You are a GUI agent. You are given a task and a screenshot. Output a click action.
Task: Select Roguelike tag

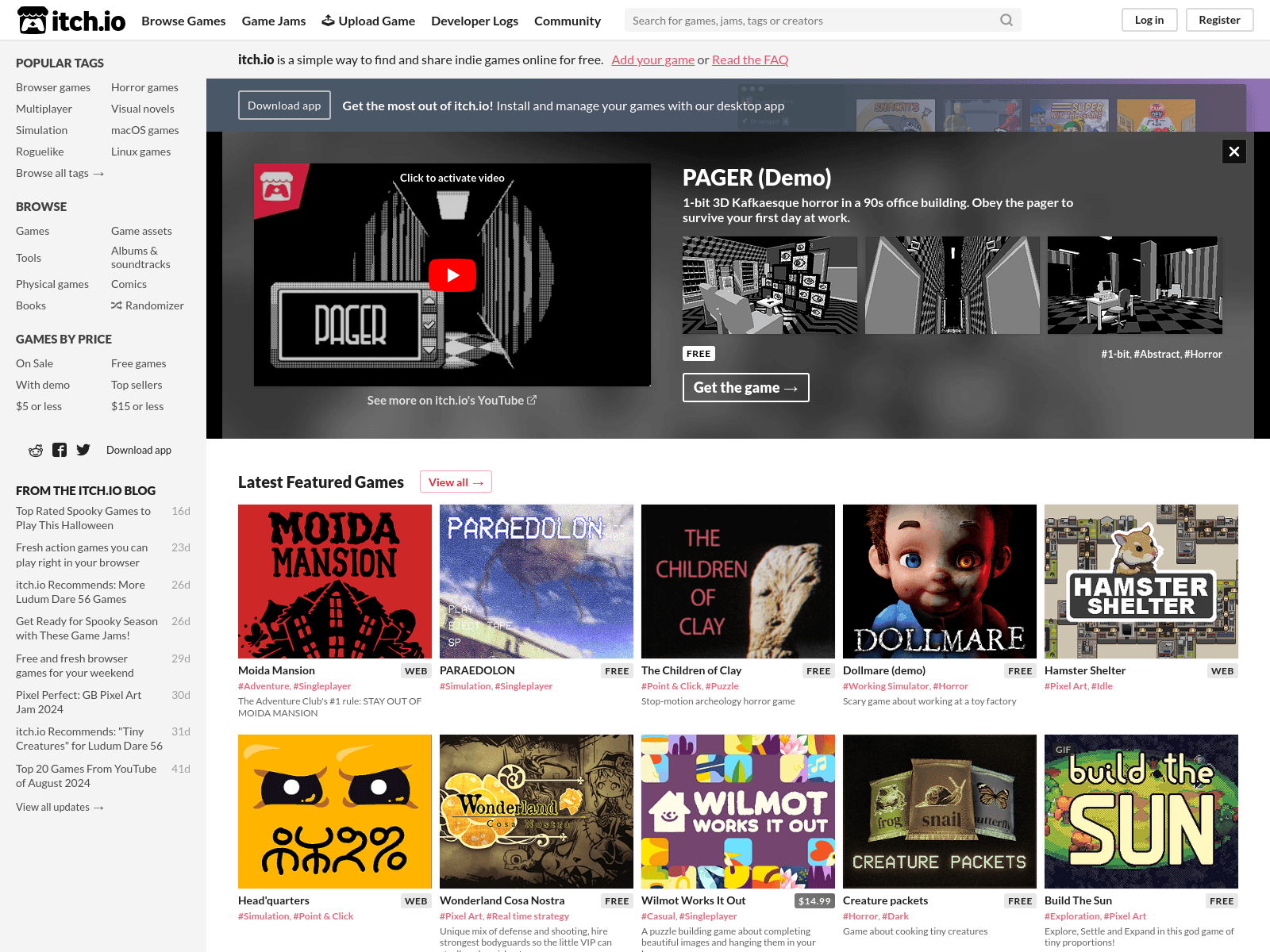[x=40, y=152]
